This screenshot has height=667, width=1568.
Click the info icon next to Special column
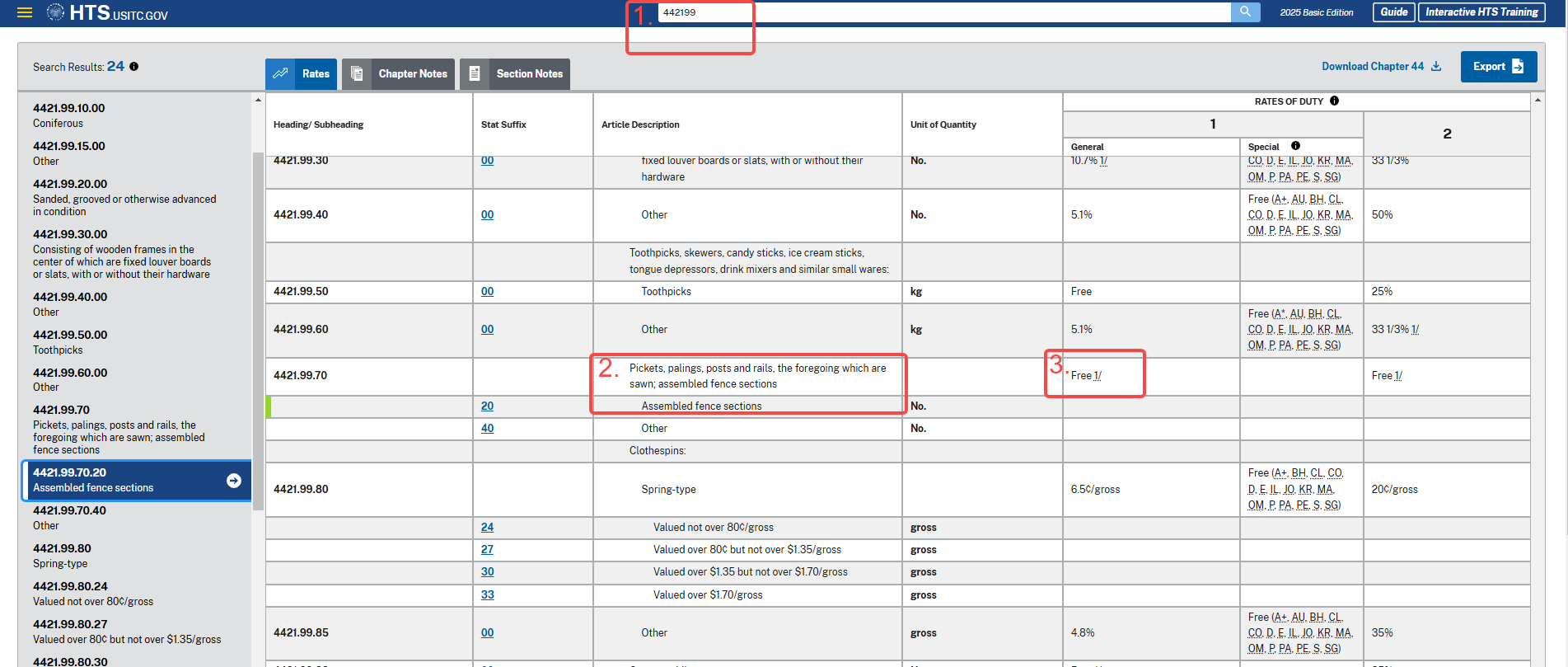pyautogui.click(x=1295, y=146)
